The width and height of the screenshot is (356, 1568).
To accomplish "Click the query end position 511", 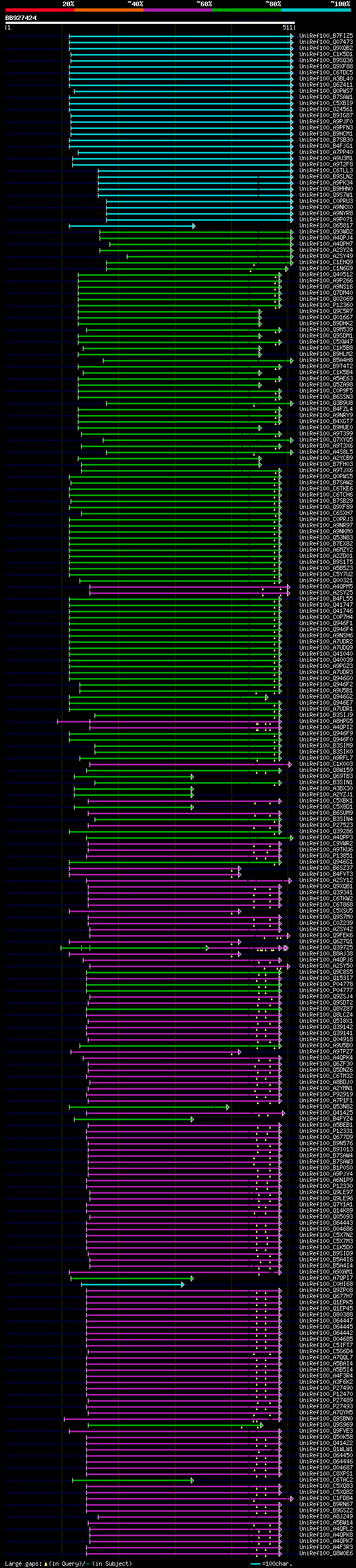I will [288, 27].
